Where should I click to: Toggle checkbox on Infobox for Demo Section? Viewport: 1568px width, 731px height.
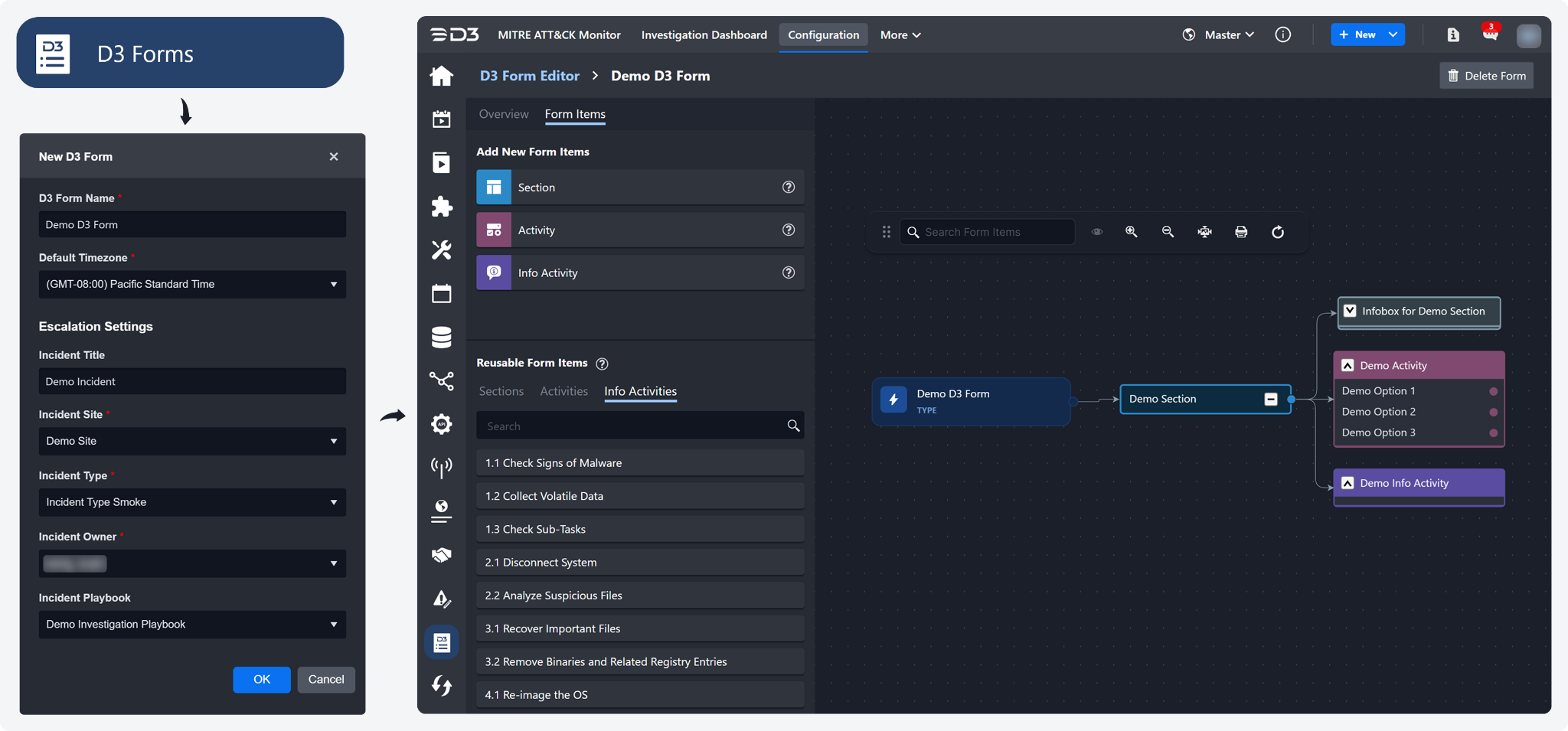(x=1350, y=312)
